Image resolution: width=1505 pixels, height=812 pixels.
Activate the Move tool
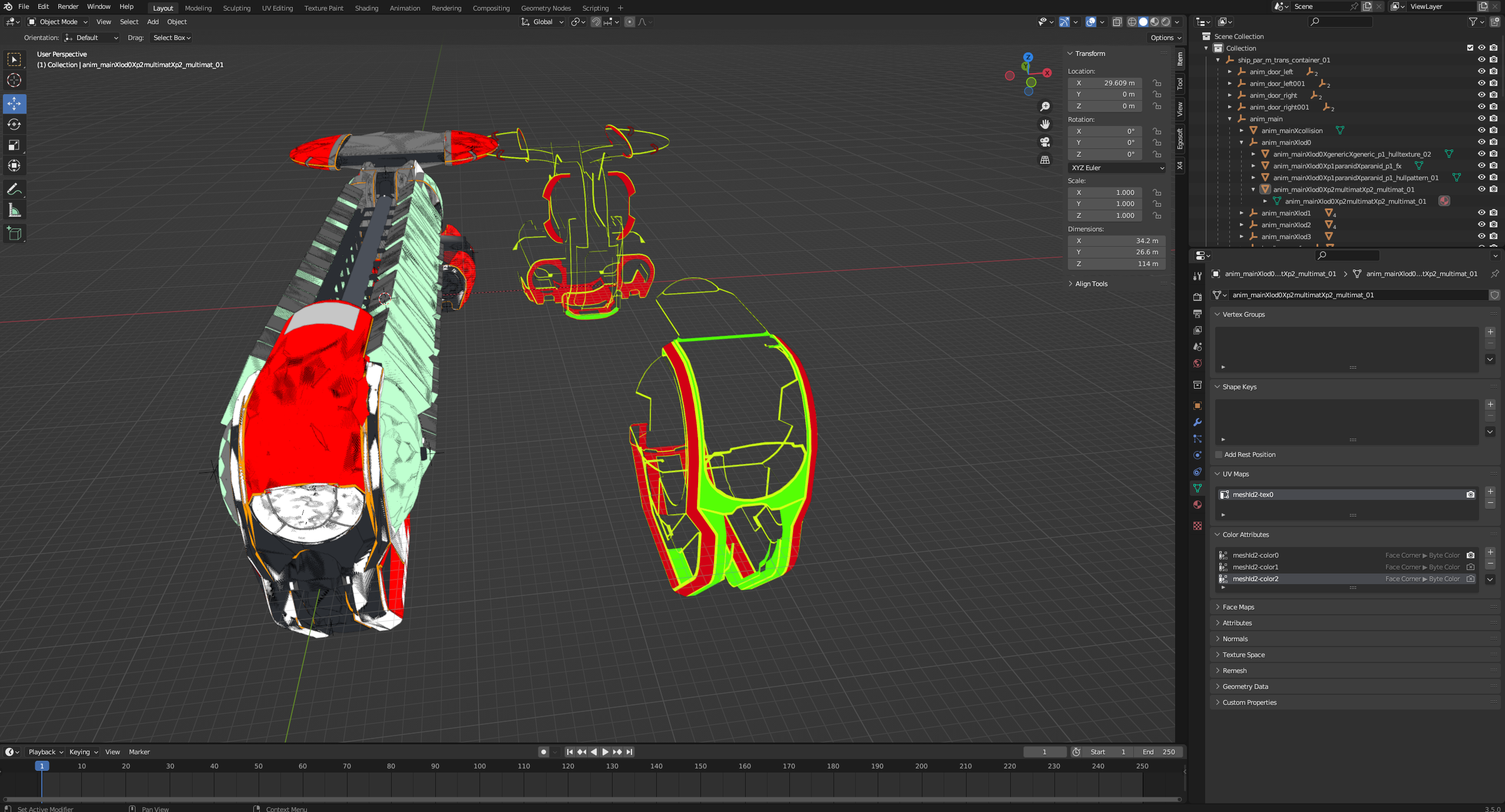[14, 104]
